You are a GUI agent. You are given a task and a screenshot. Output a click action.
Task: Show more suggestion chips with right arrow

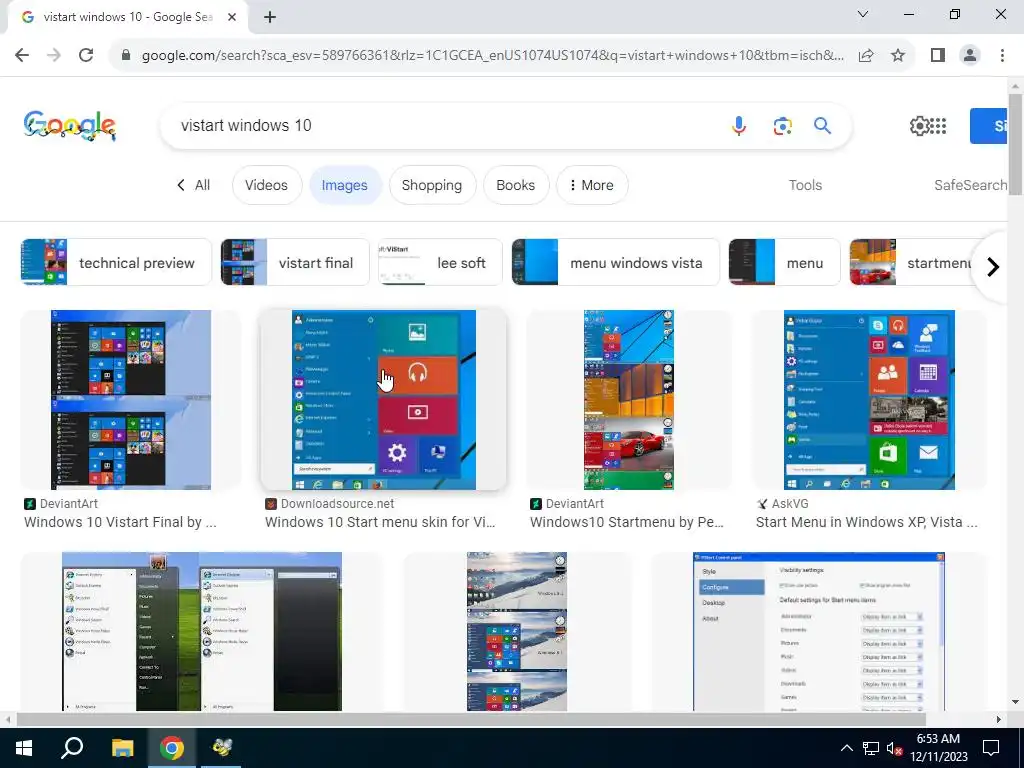tap(993, 267)
